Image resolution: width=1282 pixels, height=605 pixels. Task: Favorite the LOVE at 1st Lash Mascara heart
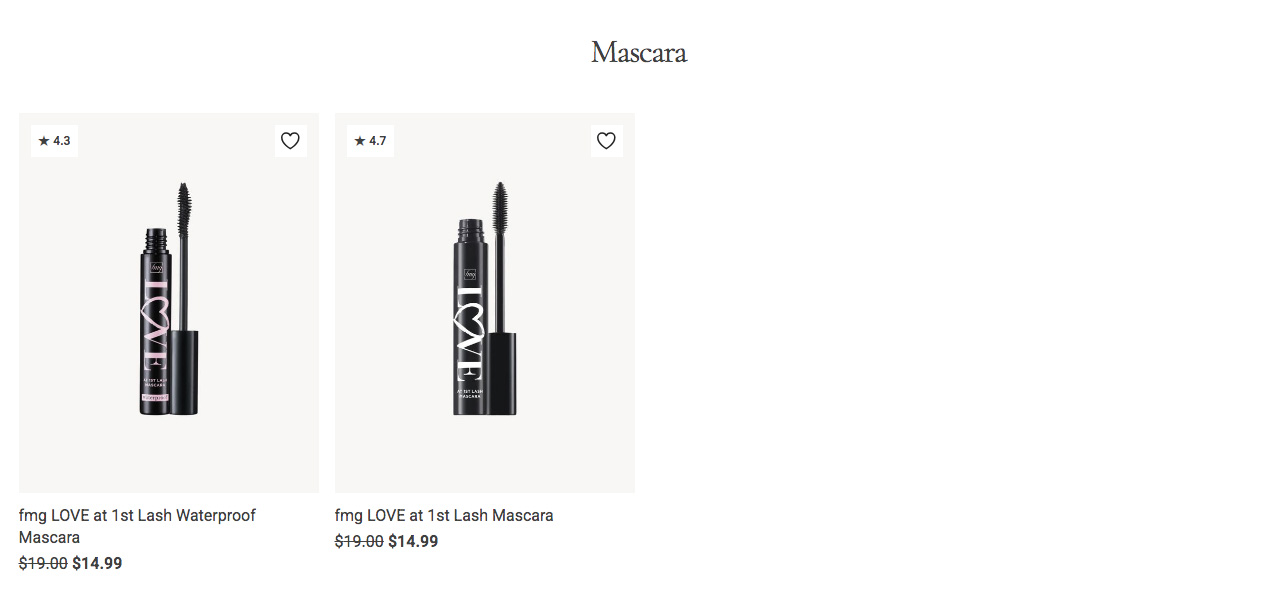pyautogui.click(x=606, y=141)
